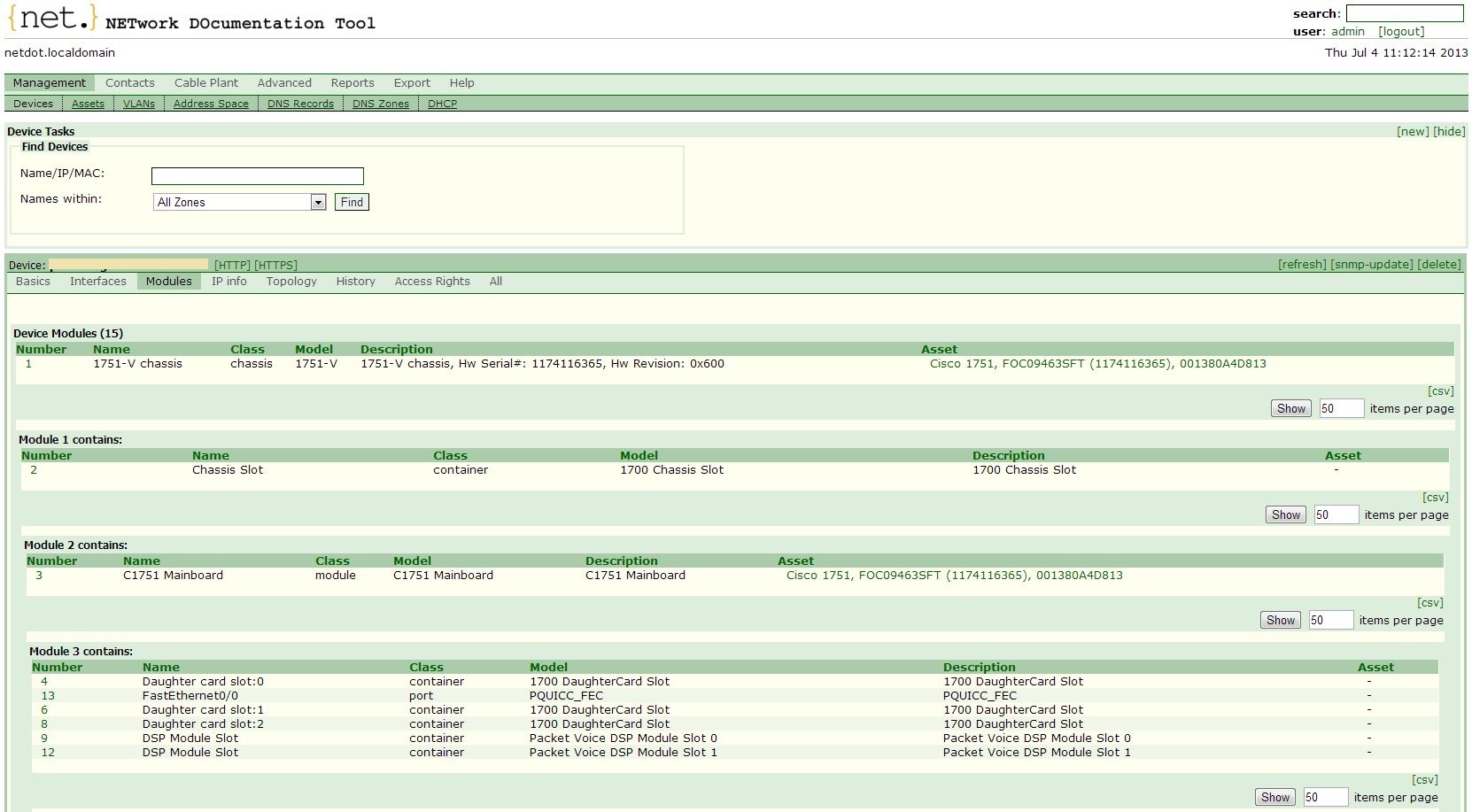Select the Modules tab
This screenshot has width=1472, height=812.
168,281
